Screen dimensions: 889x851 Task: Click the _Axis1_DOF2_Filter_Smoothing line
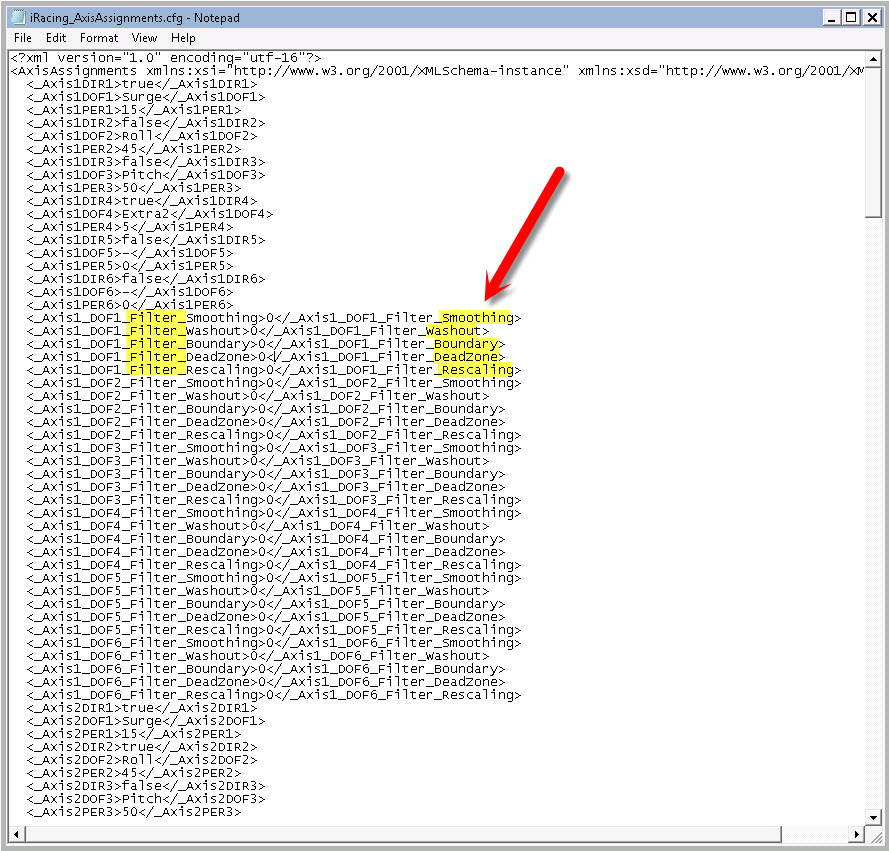click(274, 383)
